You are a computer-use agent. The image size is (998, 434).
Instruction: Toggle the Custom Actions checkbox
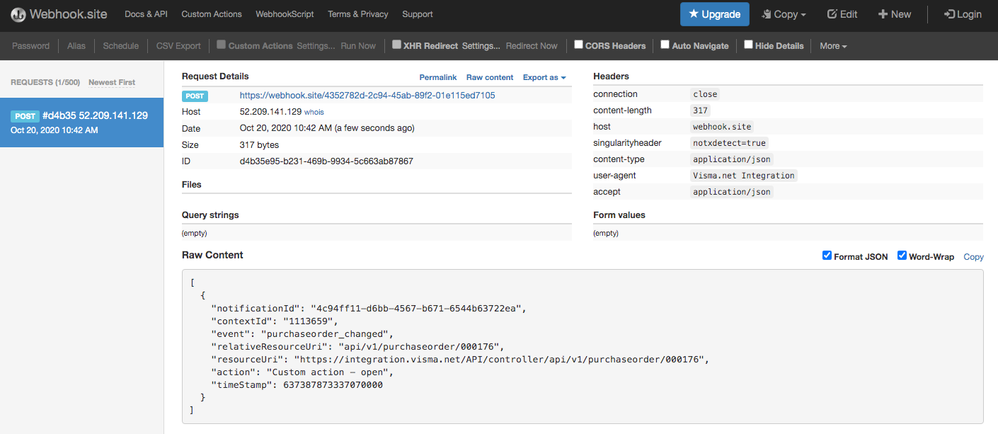tap(221, 45)
